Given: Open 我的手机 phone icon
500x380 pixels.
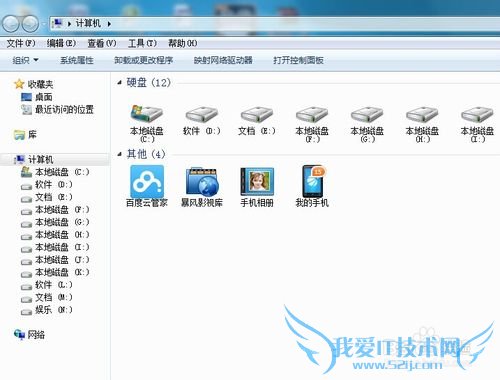Looking at the screenshot, I should click(x=313, y=182).
